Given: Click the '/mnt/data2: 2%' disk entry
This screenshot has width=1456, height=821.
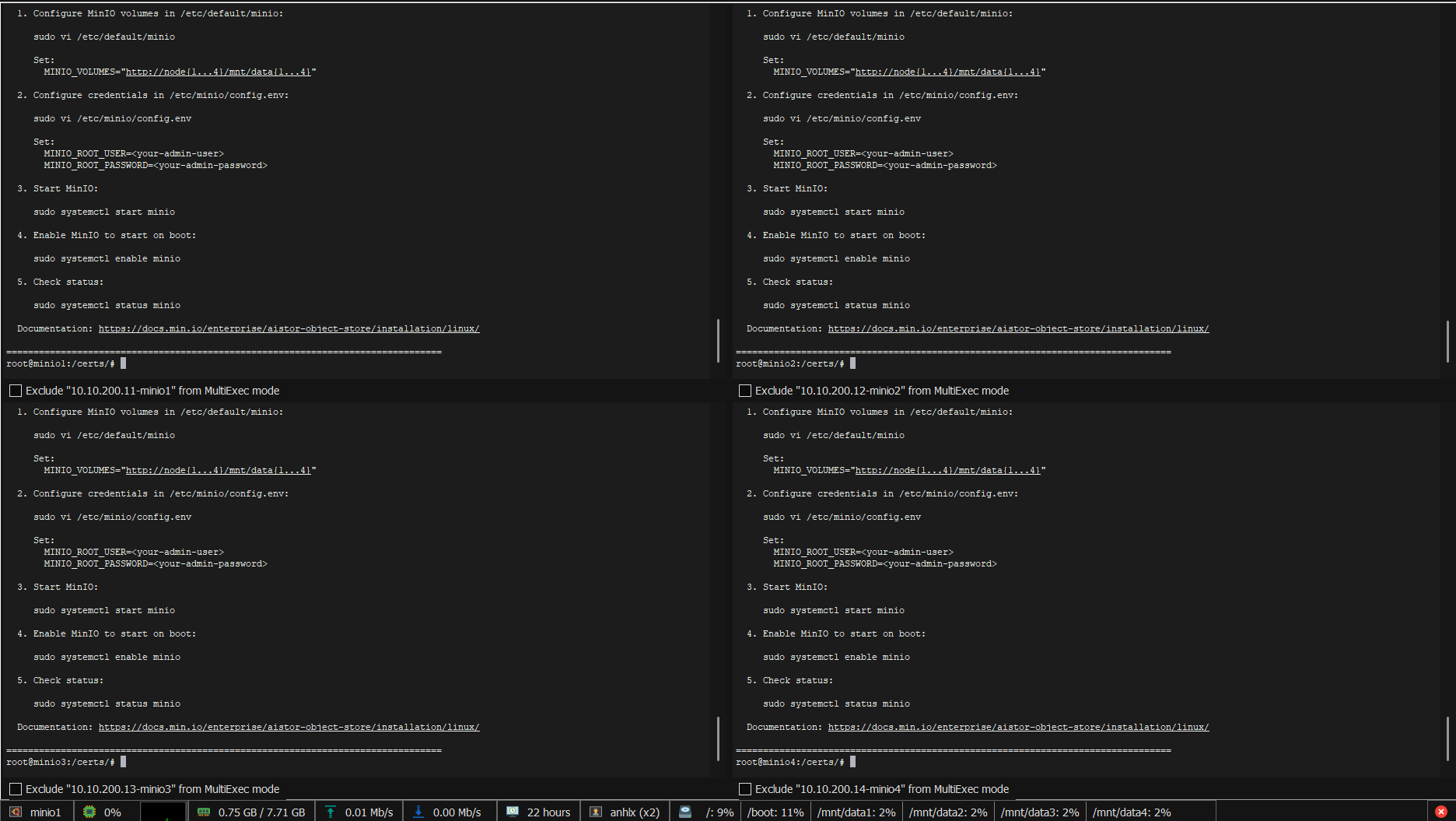Looking at the screenshot, I should [948, 812].
